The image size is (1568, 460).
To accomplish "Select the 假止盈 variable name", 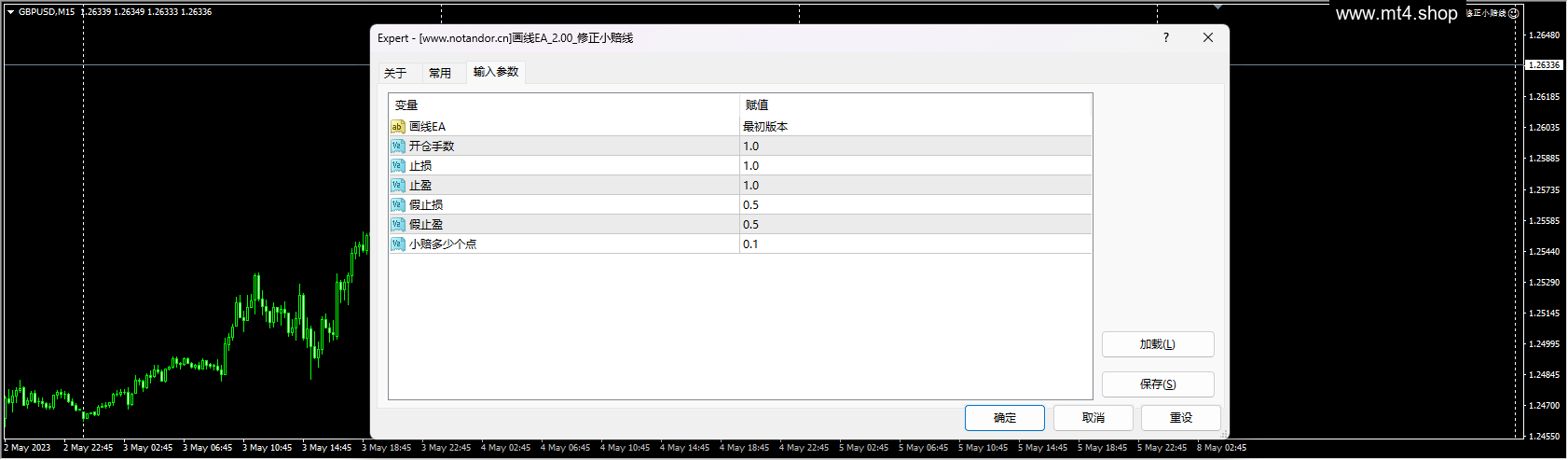I will pyautogui.click(x=426, y=225).
